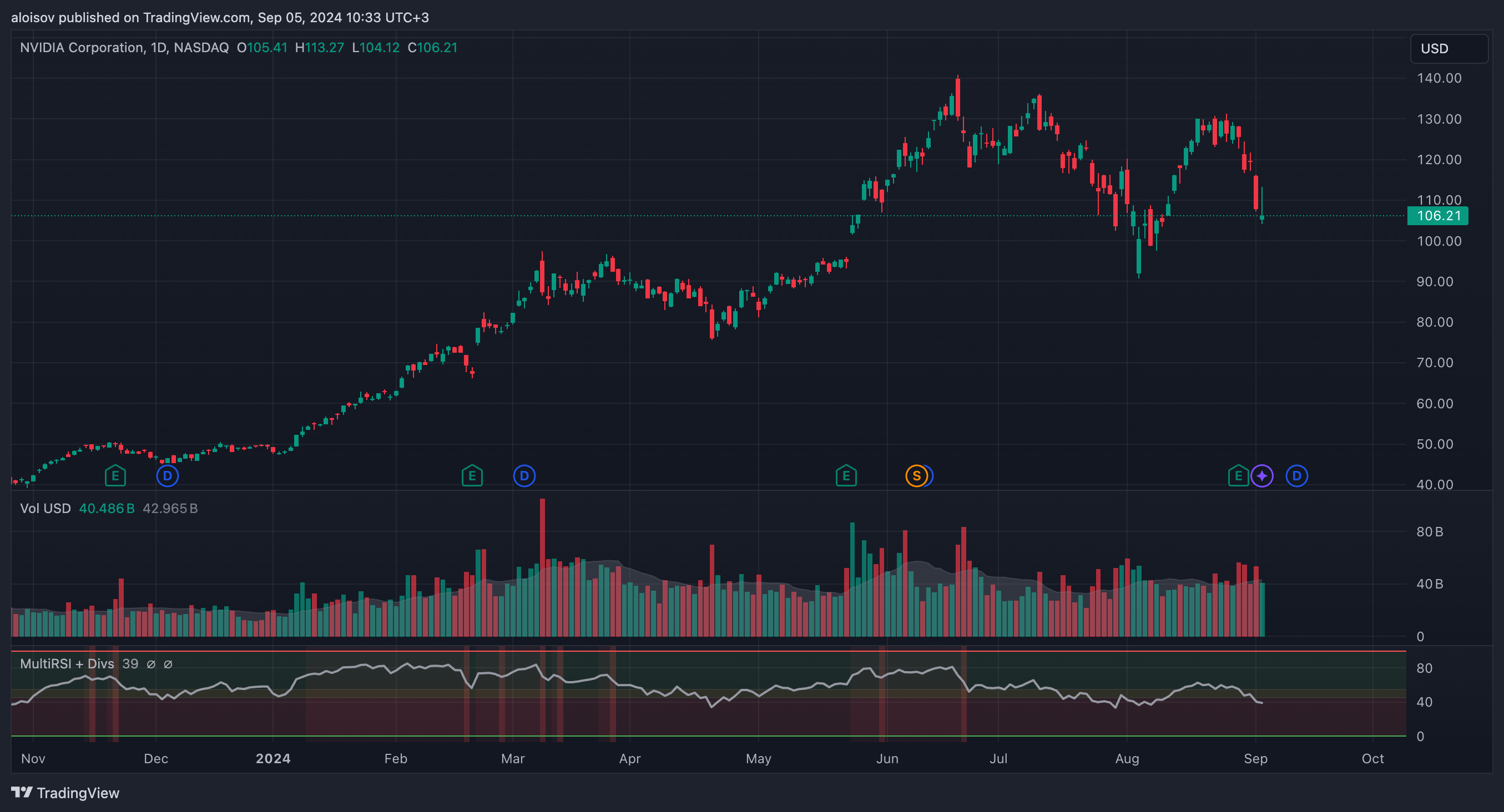Open the dividend D marker in early March
1504x812 pixels.
tap(524, 476)
